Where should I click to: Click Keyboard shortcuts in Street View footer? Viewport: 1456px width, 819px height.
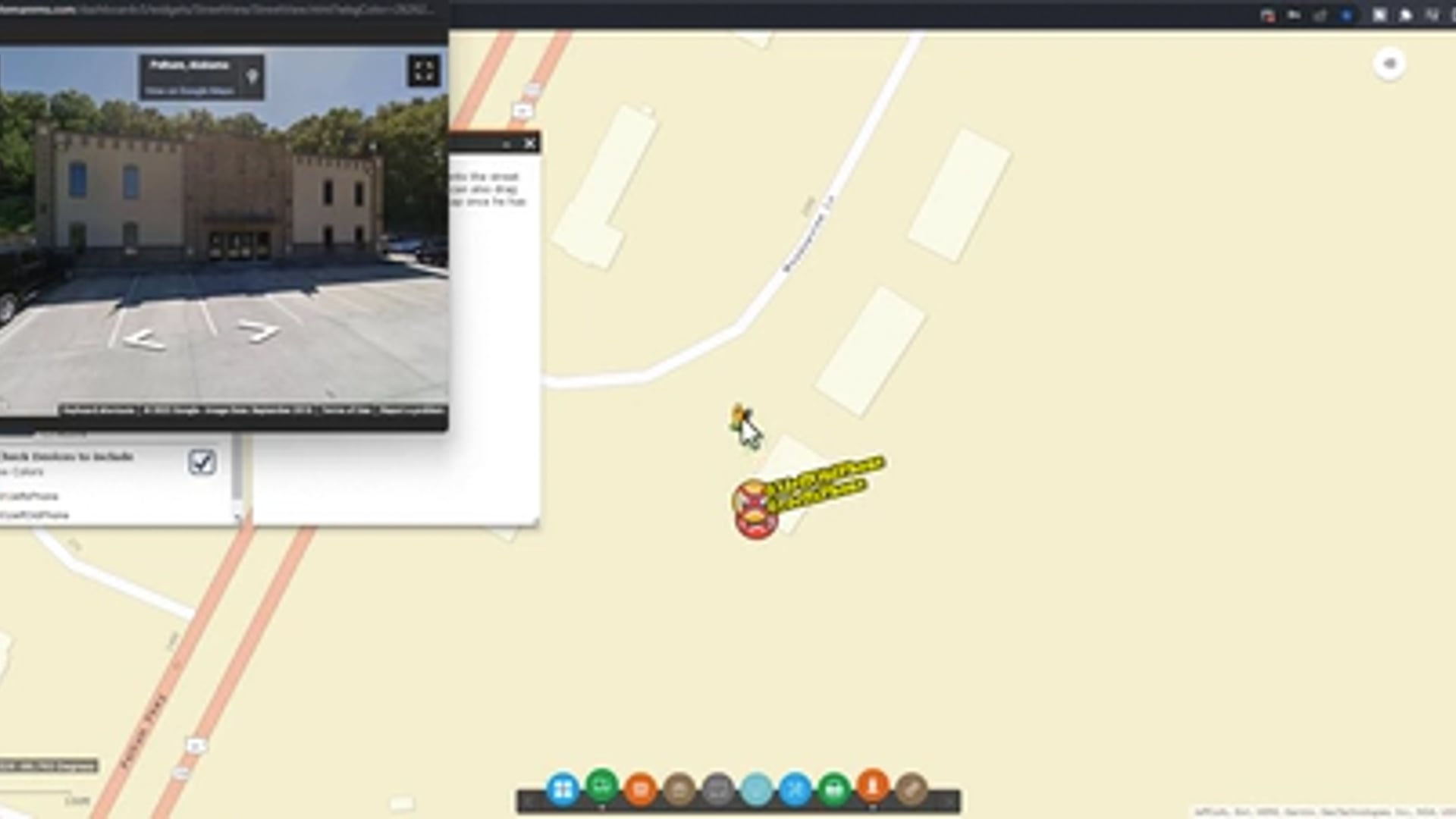(99, 410)
